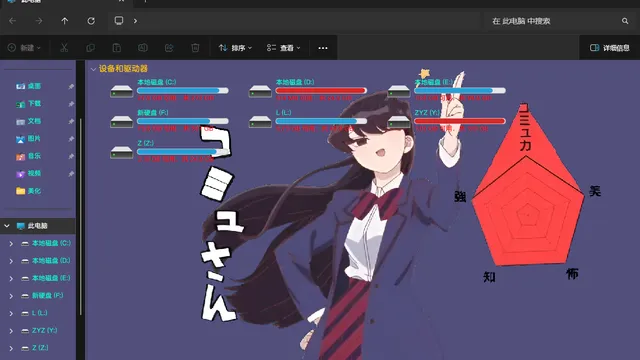Expand 本地磁盘 (E:) in the tree

click(x=11, y=278)
